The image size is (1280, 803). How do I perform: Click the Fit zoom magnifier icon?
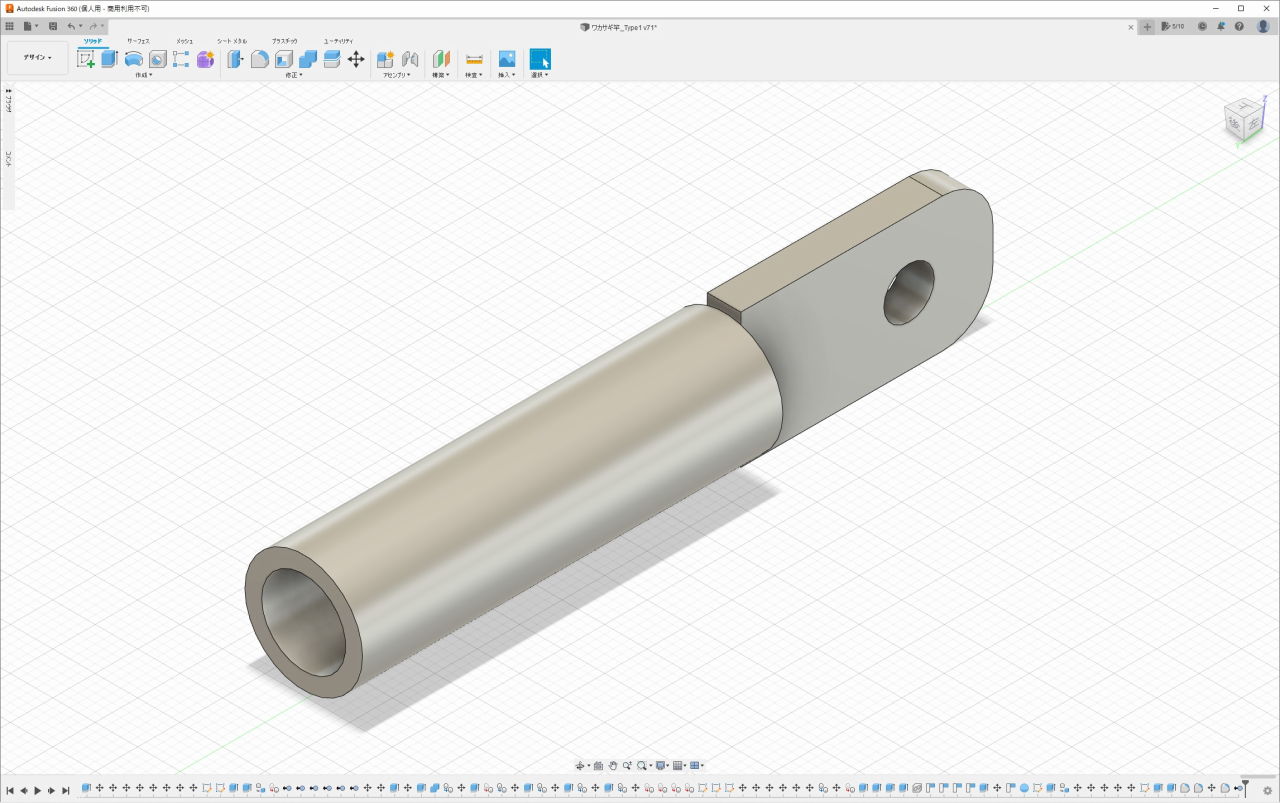pyautogui.click(x=642, y=766)
